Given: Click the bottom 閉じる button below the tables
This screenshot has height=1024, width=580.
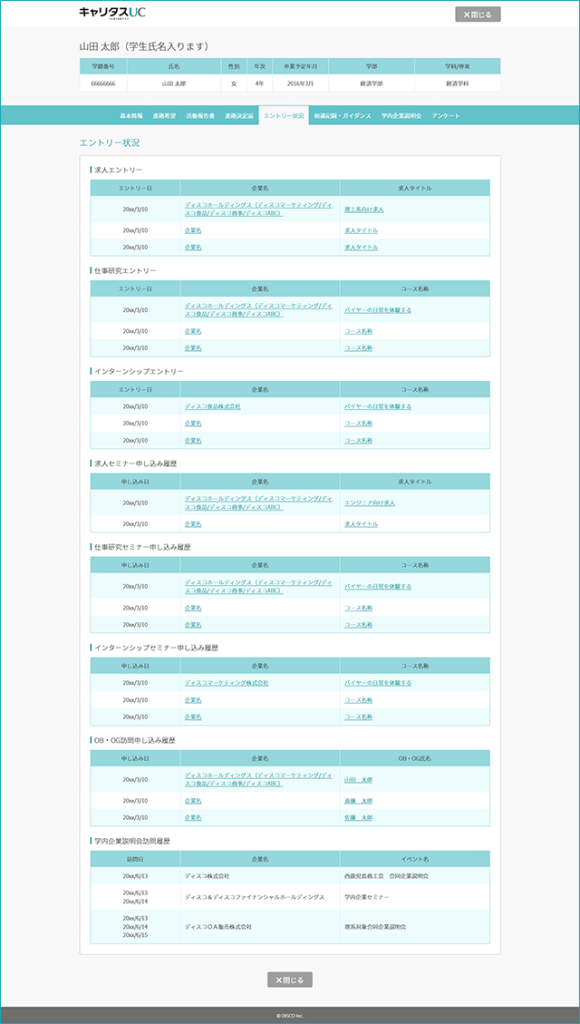Looking at the screenshot, I should (290, 980).
